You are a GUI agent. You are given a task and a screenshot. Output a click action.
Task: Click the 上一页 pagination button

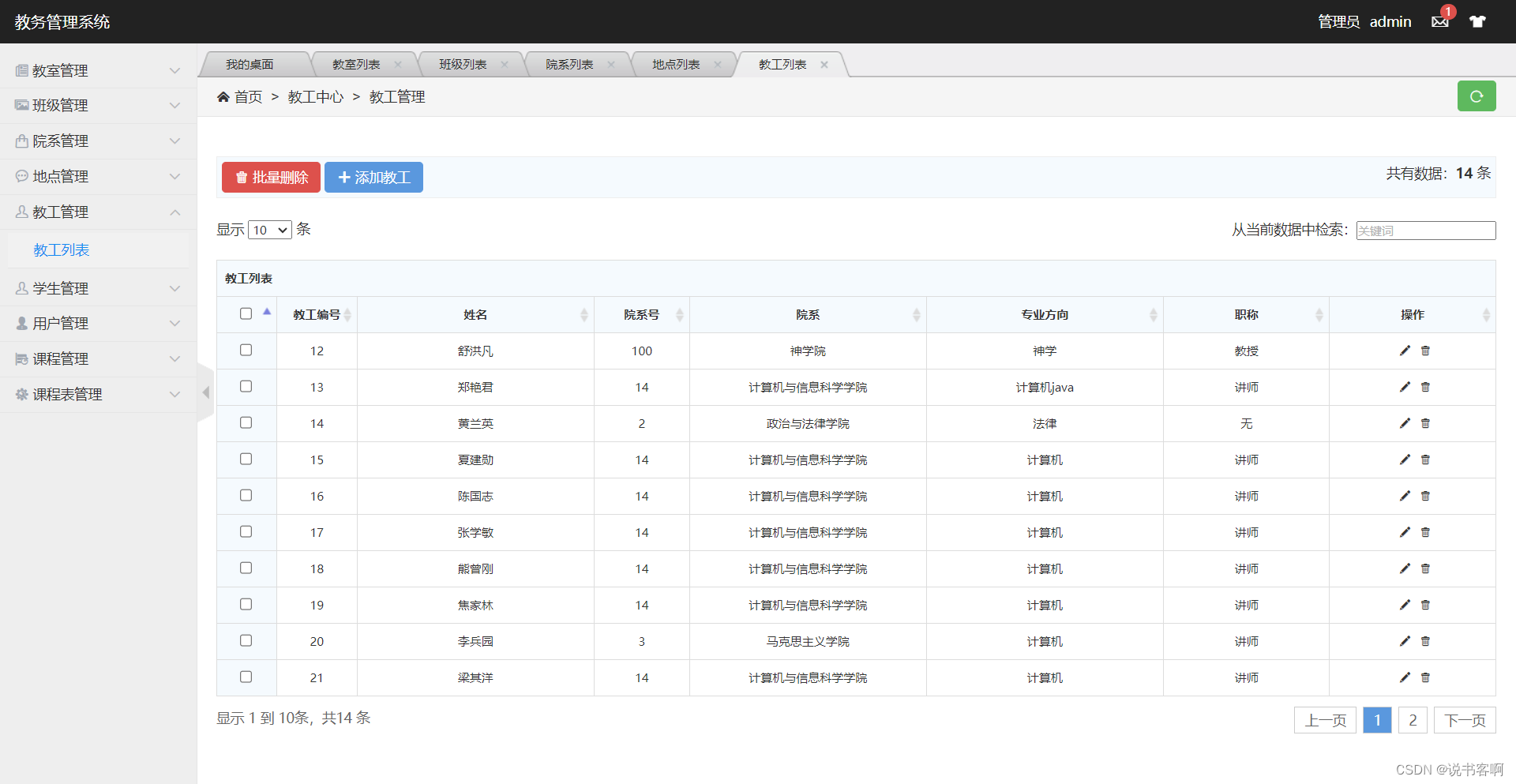pyautogui.click(x=1325, y=720)
